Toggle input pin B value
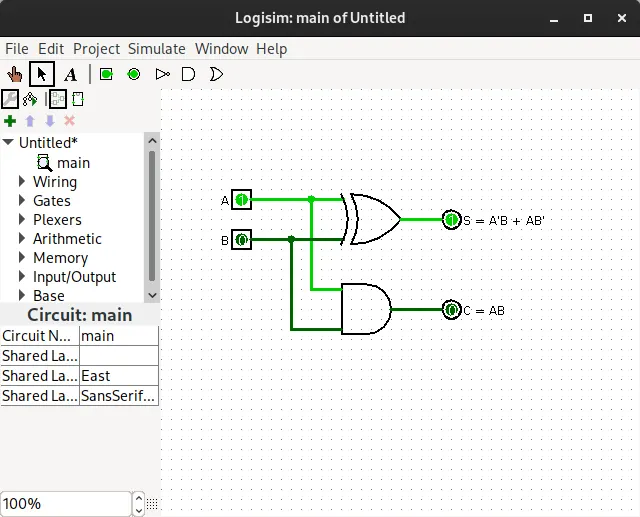The height and width of the screenshot is (517, 640). pos(241,240)
